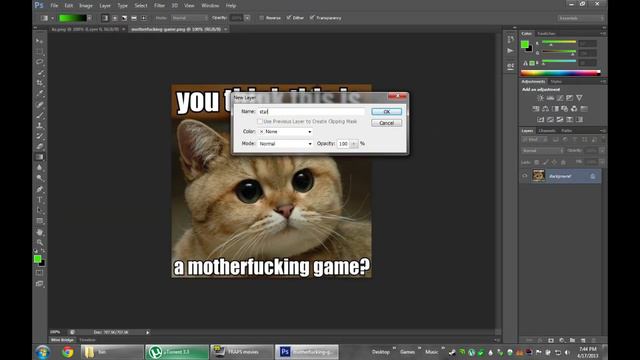Open the uTorrent taskbar button
Screen dimensions: 640x360
pos(177,352)
